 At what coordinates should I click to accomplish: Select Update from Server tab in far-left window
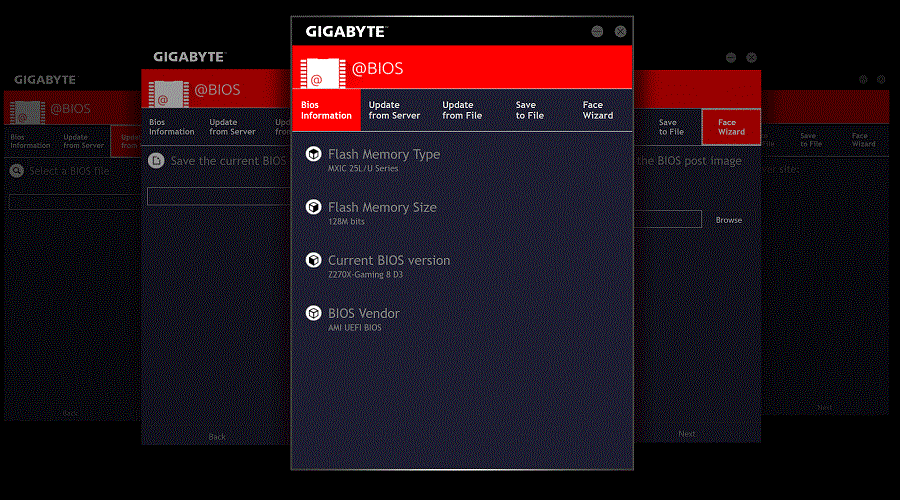coord(84,141)
